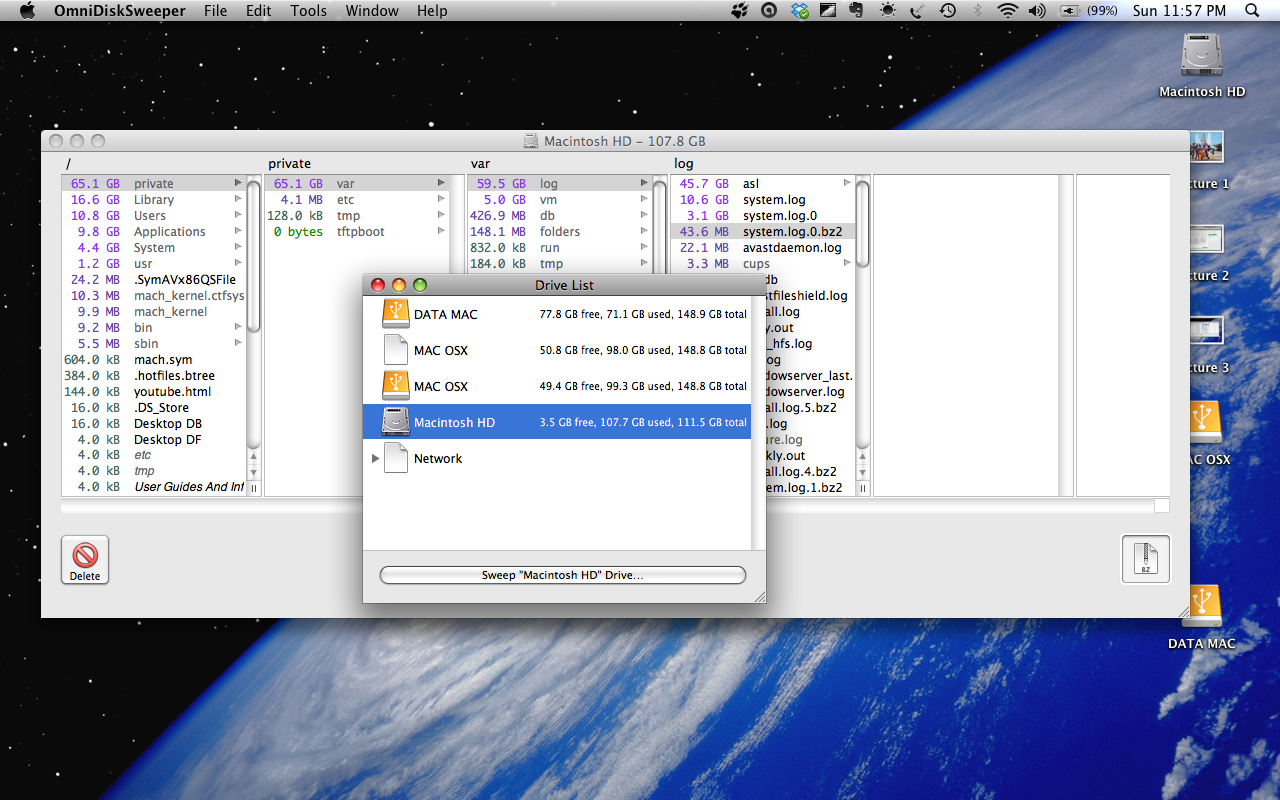Image resolution: width=1280 pixels, height=800 pixels.
Task: Select the usr folder row
Action: (x=154, y=263)
